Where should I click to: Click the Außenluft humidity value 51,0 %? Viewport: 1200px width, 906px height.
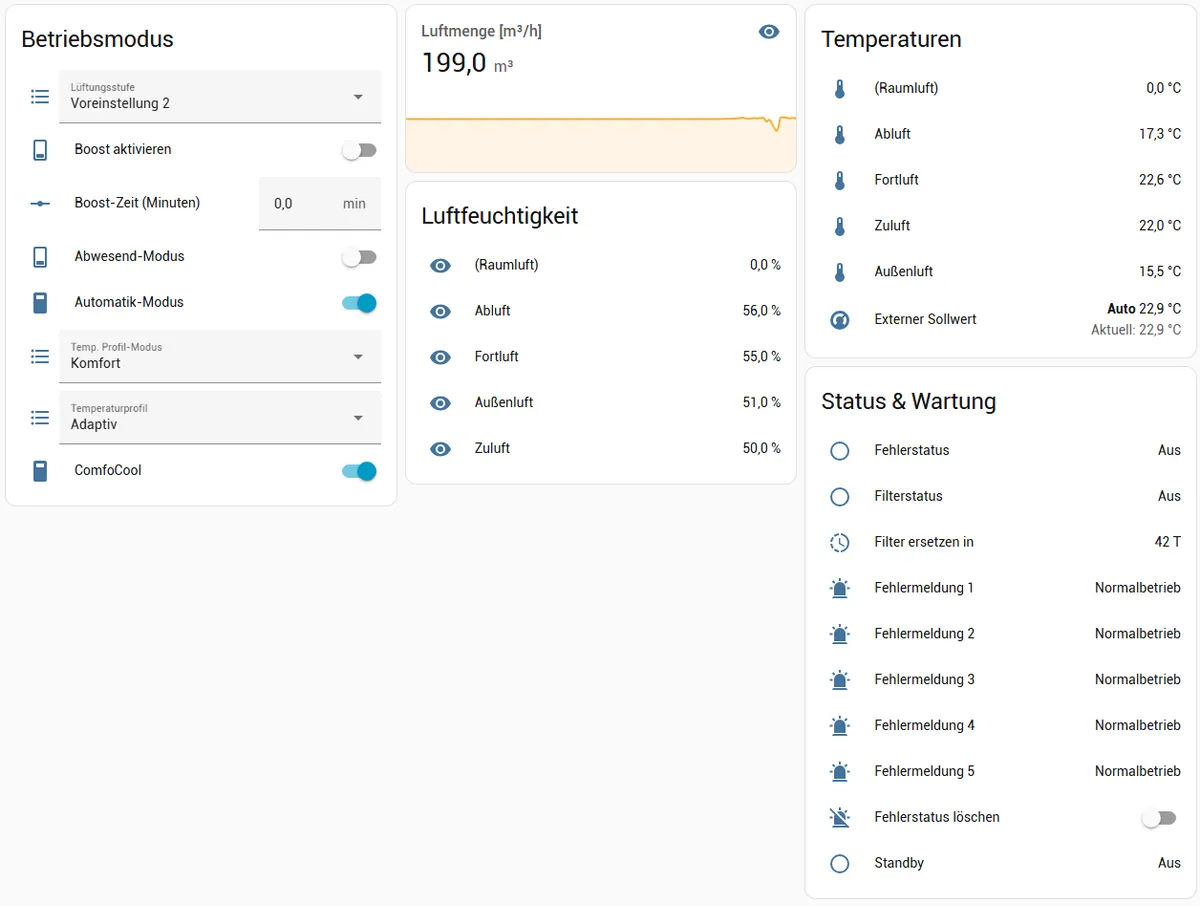[x=762, y=403]
